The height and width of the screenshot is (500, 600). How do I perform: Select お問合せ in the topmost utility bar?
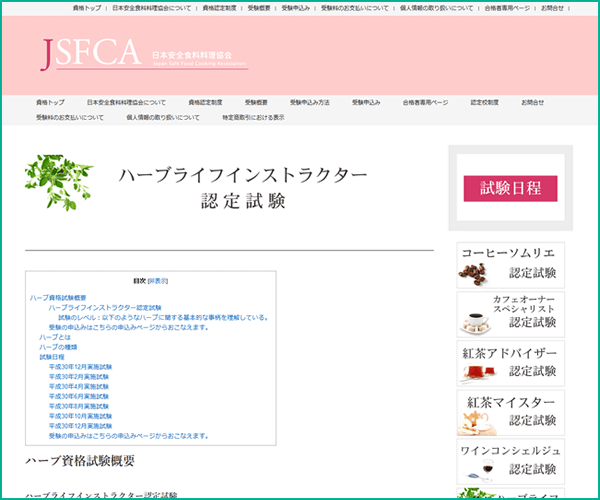(x=552, y=8)
